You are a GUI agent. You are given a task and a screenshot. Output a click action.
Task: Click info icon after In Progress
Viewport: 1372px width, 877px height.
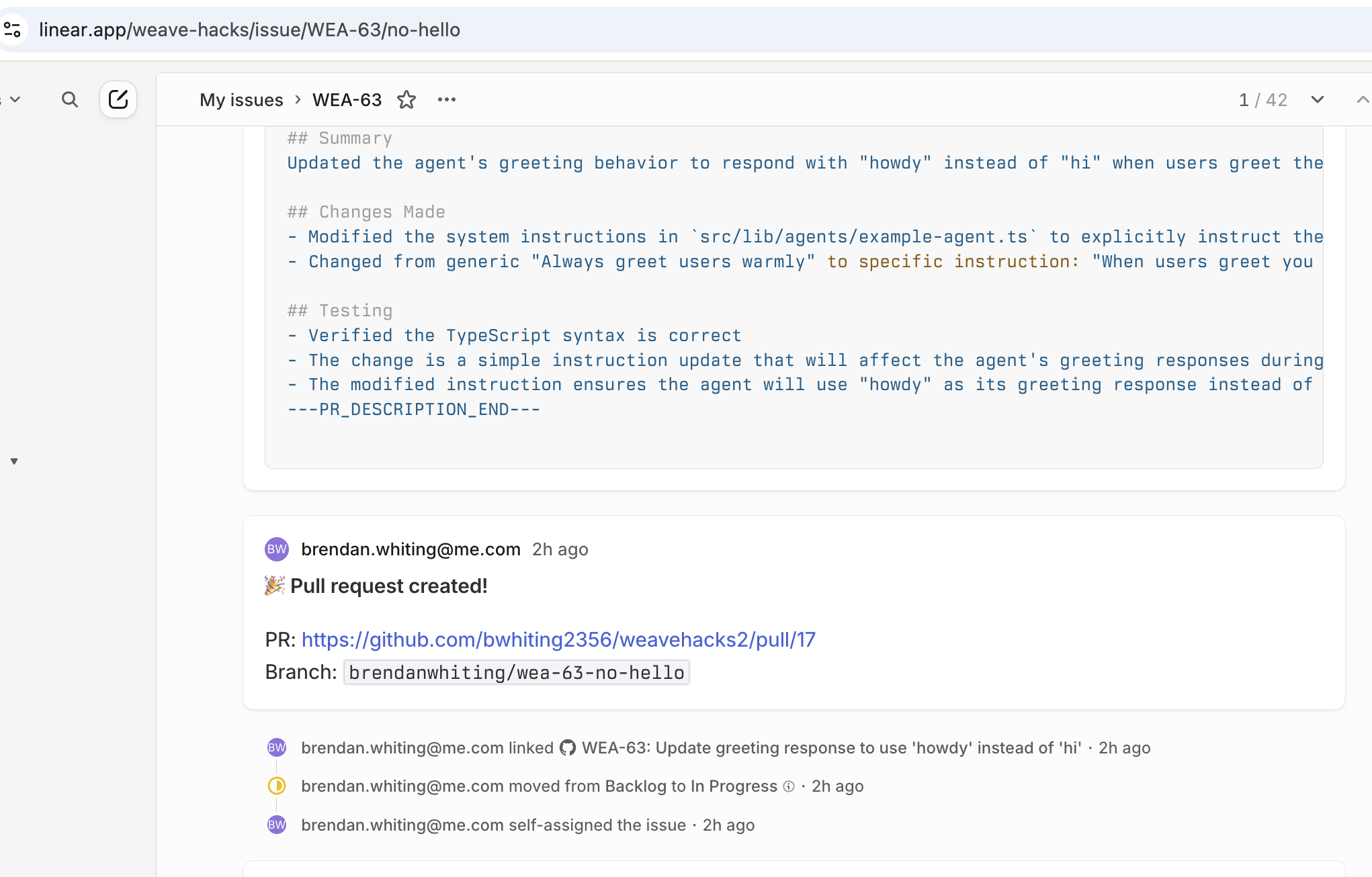pyautogui.click(x=789, y=786)
